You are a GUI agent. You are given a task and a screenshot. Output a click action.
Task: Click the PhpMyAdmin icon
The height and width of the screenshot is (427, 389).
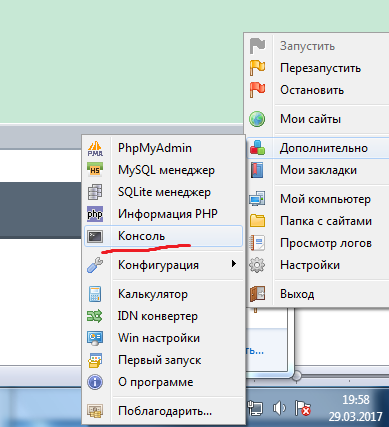pos(95,148)
